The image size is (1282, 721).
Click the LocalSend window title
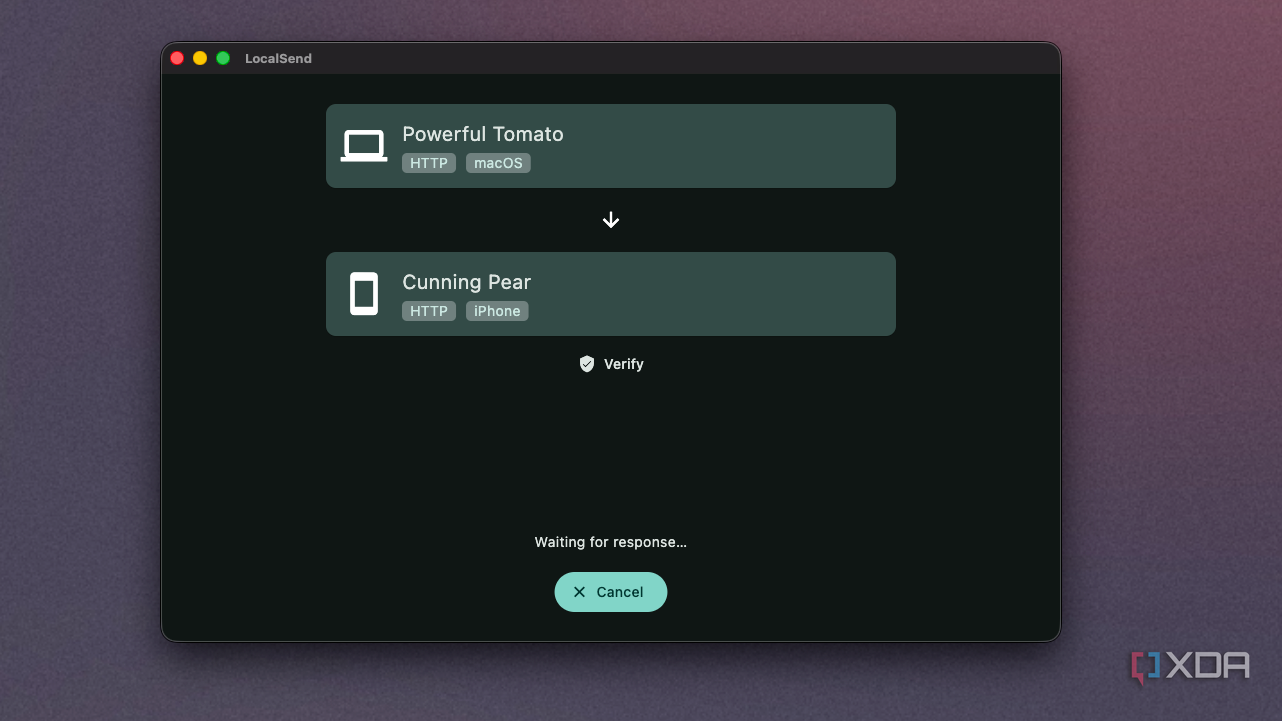278,59
